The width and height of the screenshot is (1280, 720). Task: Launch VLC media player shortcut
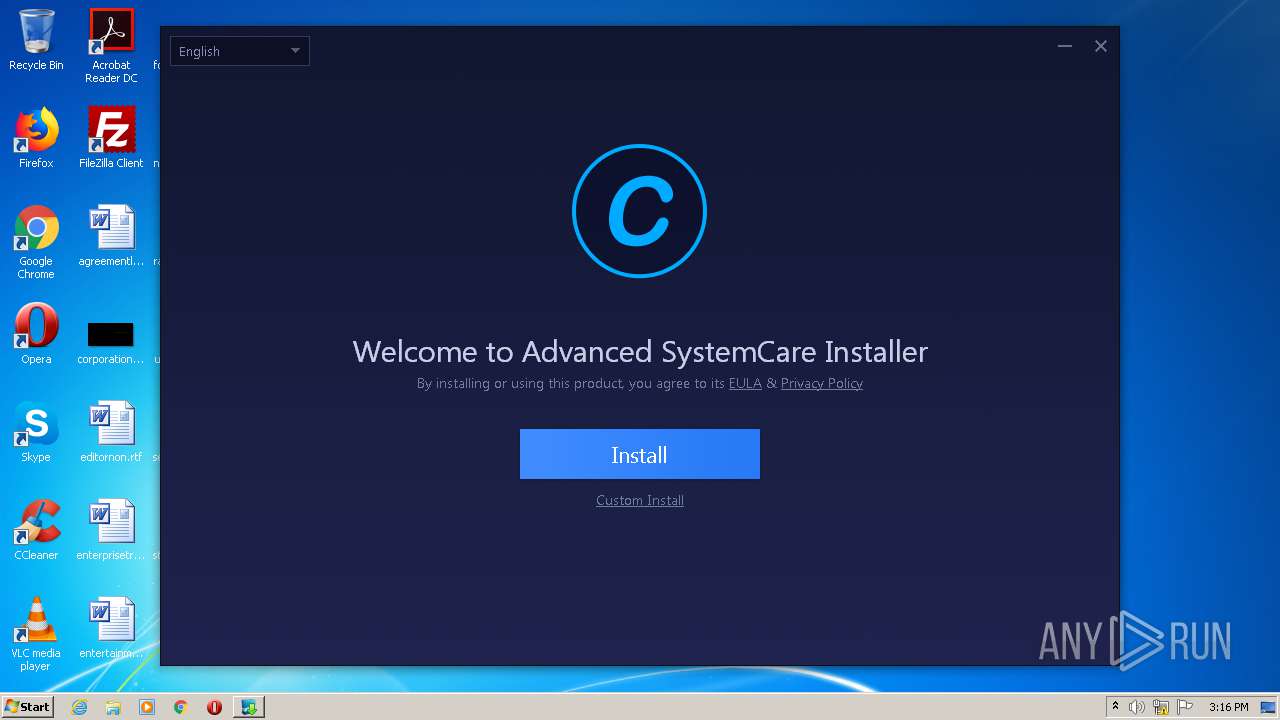[36, 635]
